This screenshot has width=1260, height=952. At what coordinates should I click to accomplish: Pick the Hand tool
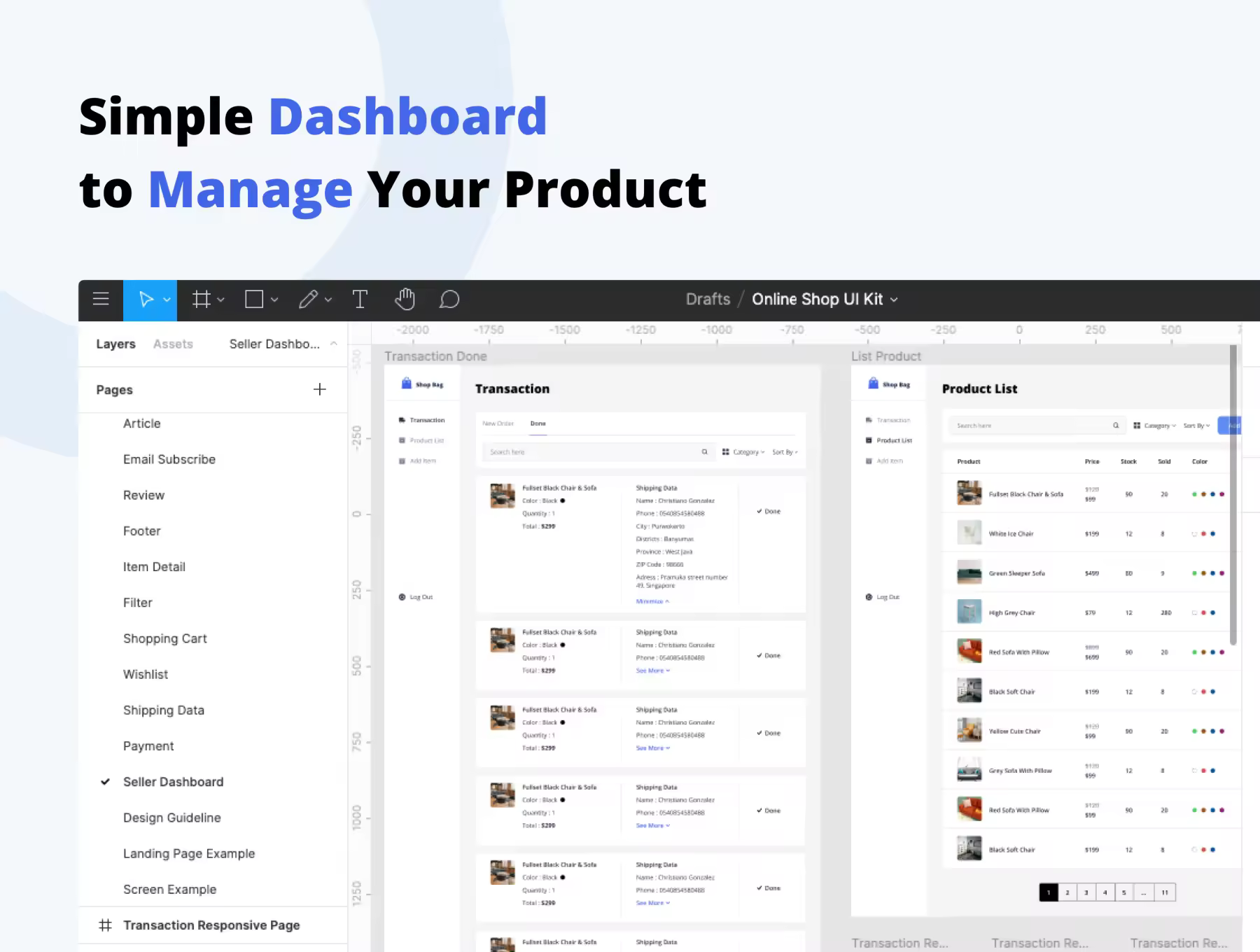click(405, 300)
